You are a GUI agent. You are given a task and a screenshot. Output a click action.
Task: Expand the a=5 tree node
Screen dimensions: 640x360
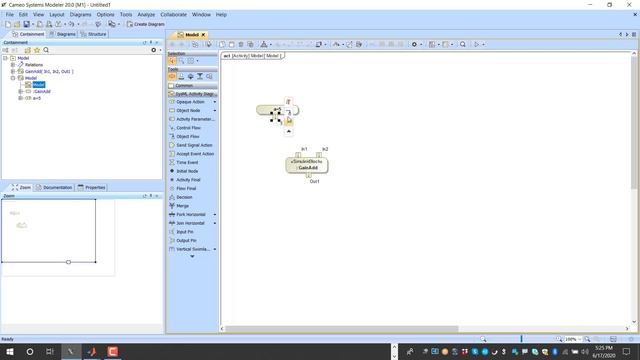(x=20, y=98)
